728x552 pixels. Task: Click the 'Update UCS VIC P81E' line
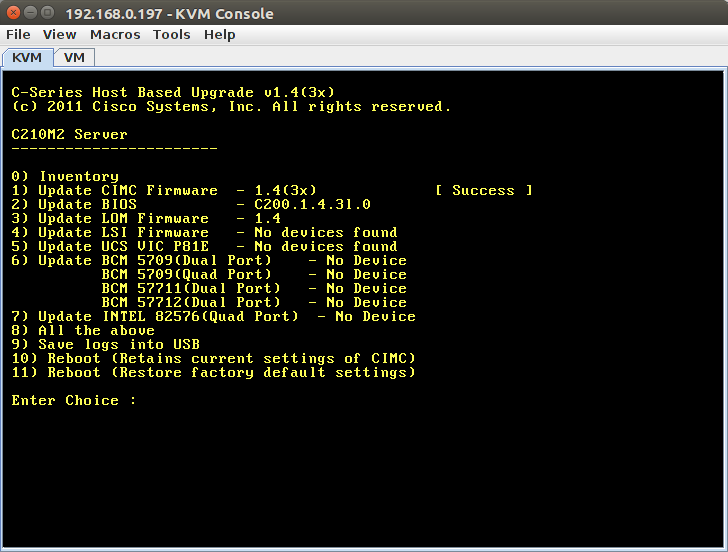click(204, 246)
